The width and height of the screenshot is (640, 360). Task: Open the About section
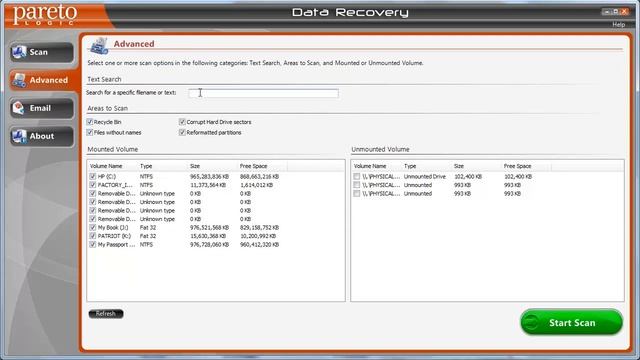[42, 136]
